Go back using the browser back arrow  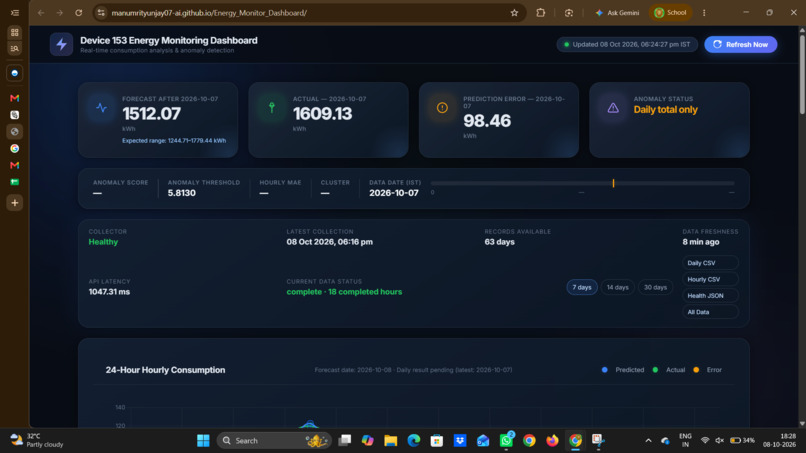(x=41, y=13)
